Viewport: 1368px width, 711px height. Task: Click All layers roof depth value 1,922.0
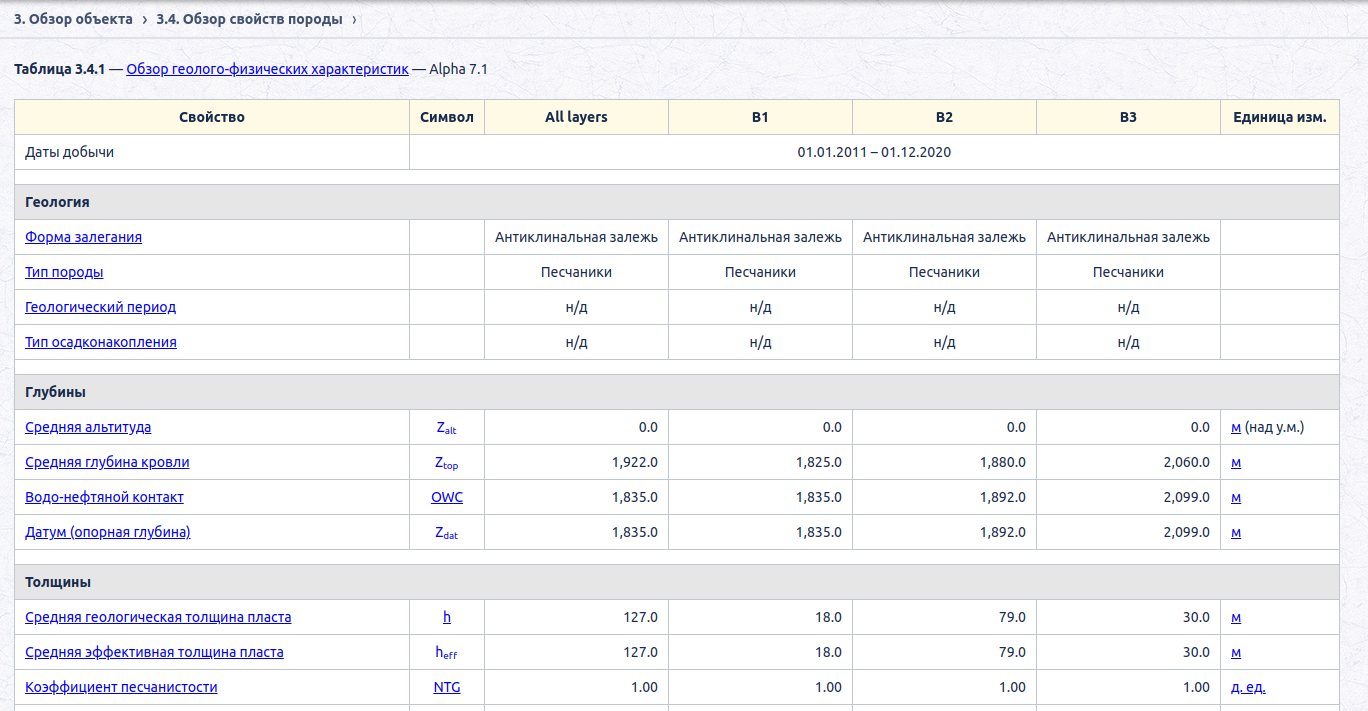pyautogui.click(x=635, y=462)
